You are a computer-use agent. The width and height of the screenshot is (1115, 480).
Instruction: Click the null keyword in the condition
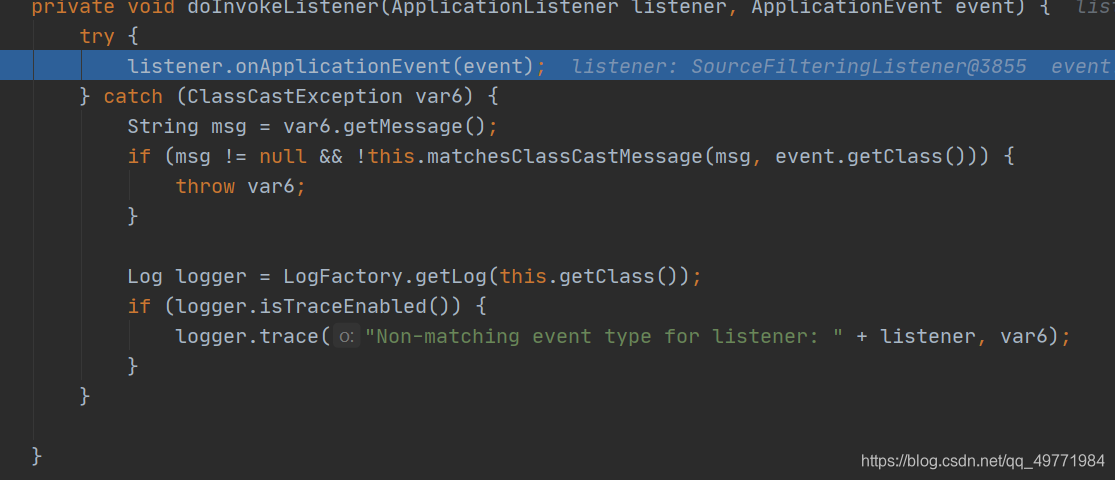tap(283, 156)
